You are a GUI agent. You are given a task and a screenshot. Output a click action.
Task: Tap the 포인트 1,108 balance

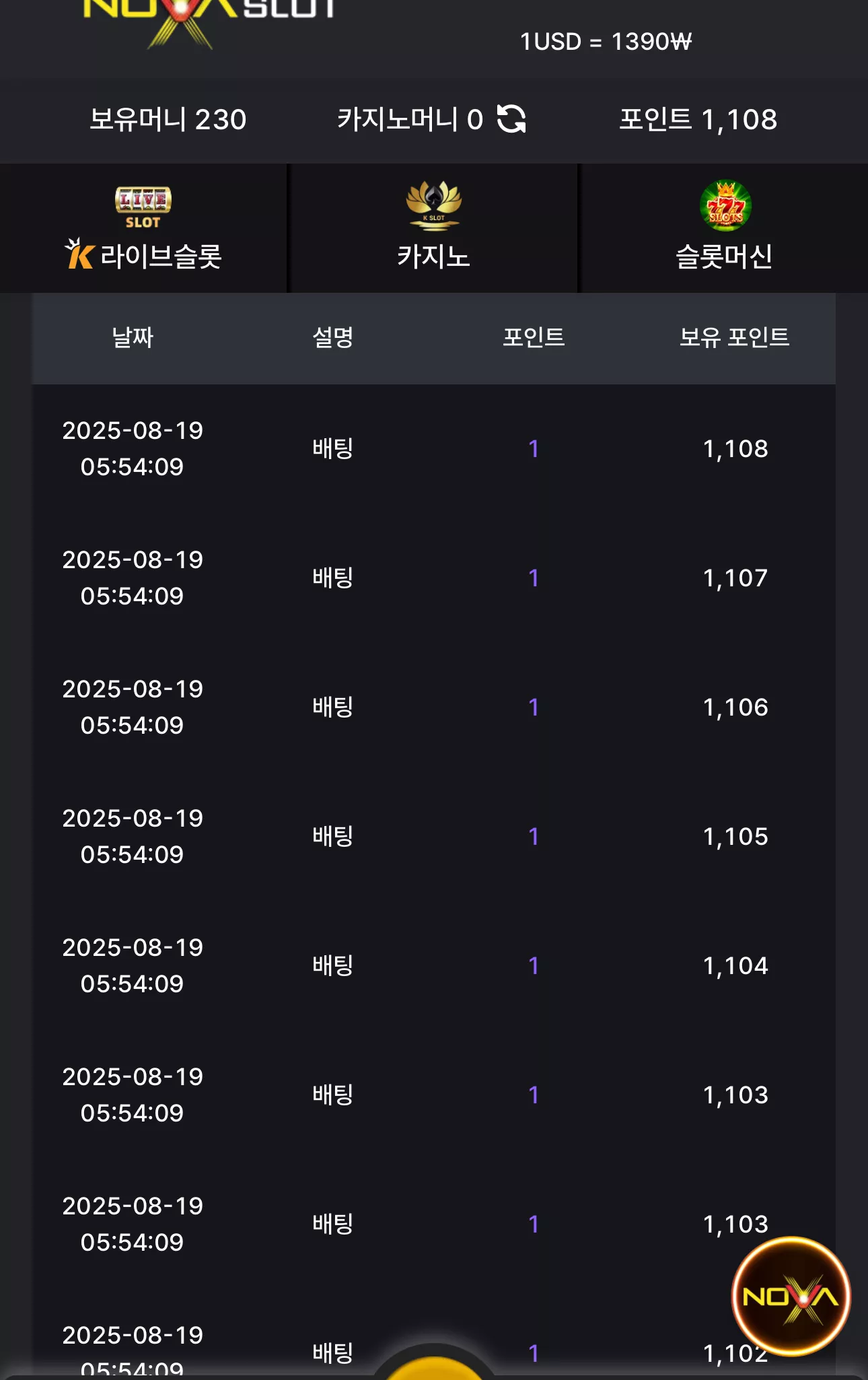pyautogui.click(x=698, y=119)
